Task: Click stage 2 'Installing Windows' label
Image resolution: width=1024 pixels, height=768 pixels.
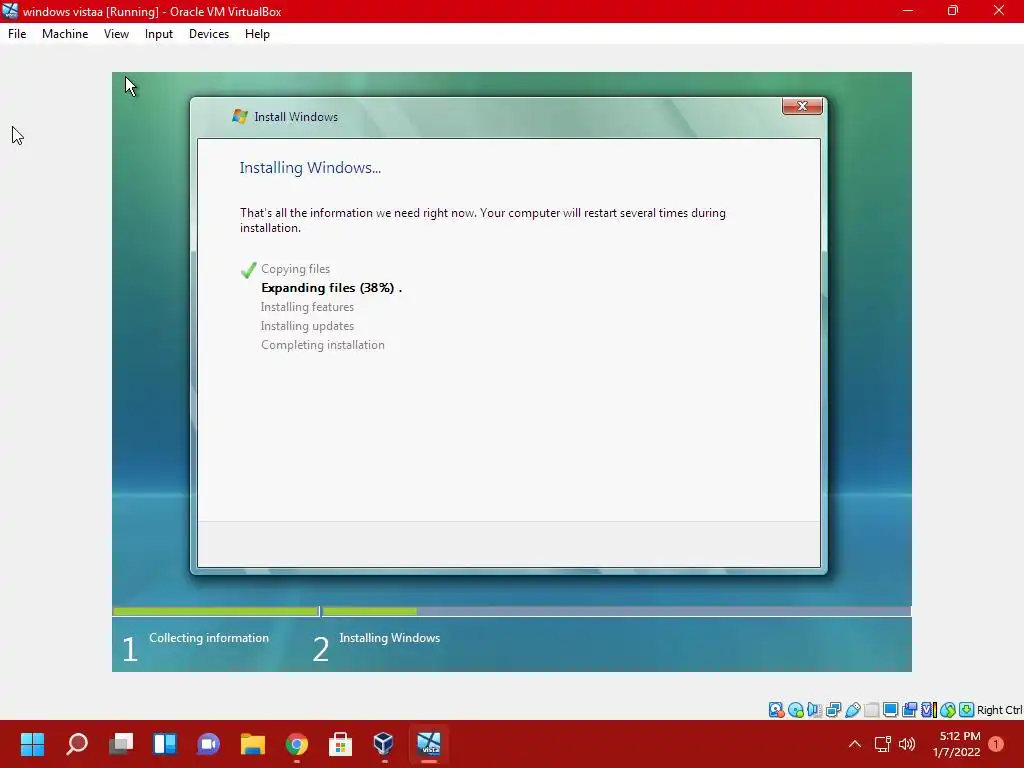Action: pyautogui.click(x=389, y=638)
